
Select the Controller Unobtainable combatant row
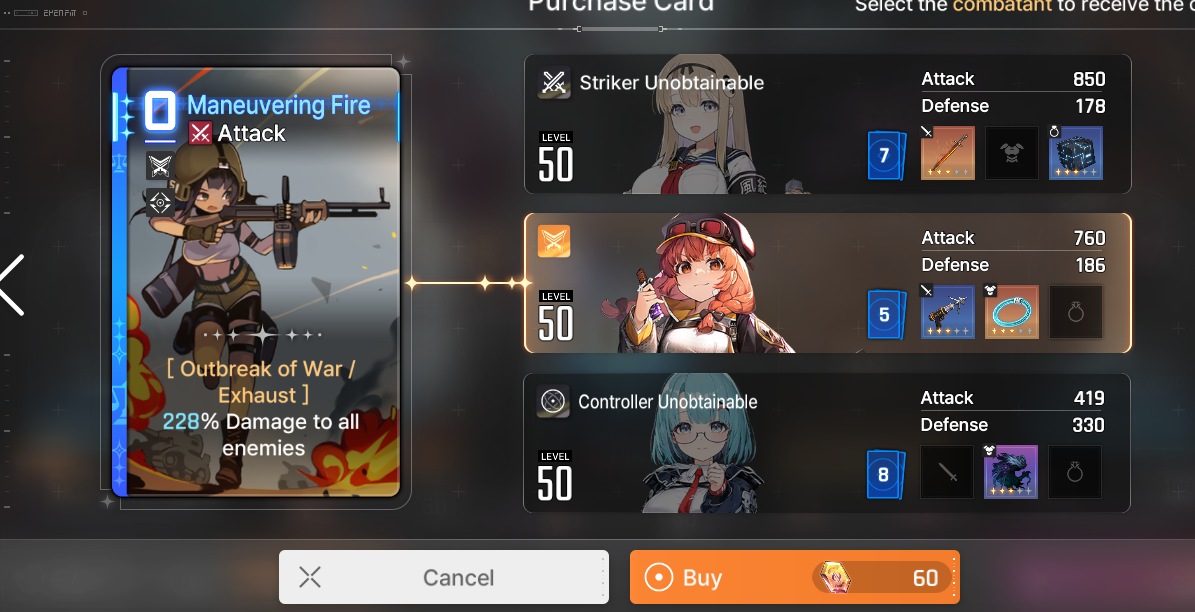827,443
